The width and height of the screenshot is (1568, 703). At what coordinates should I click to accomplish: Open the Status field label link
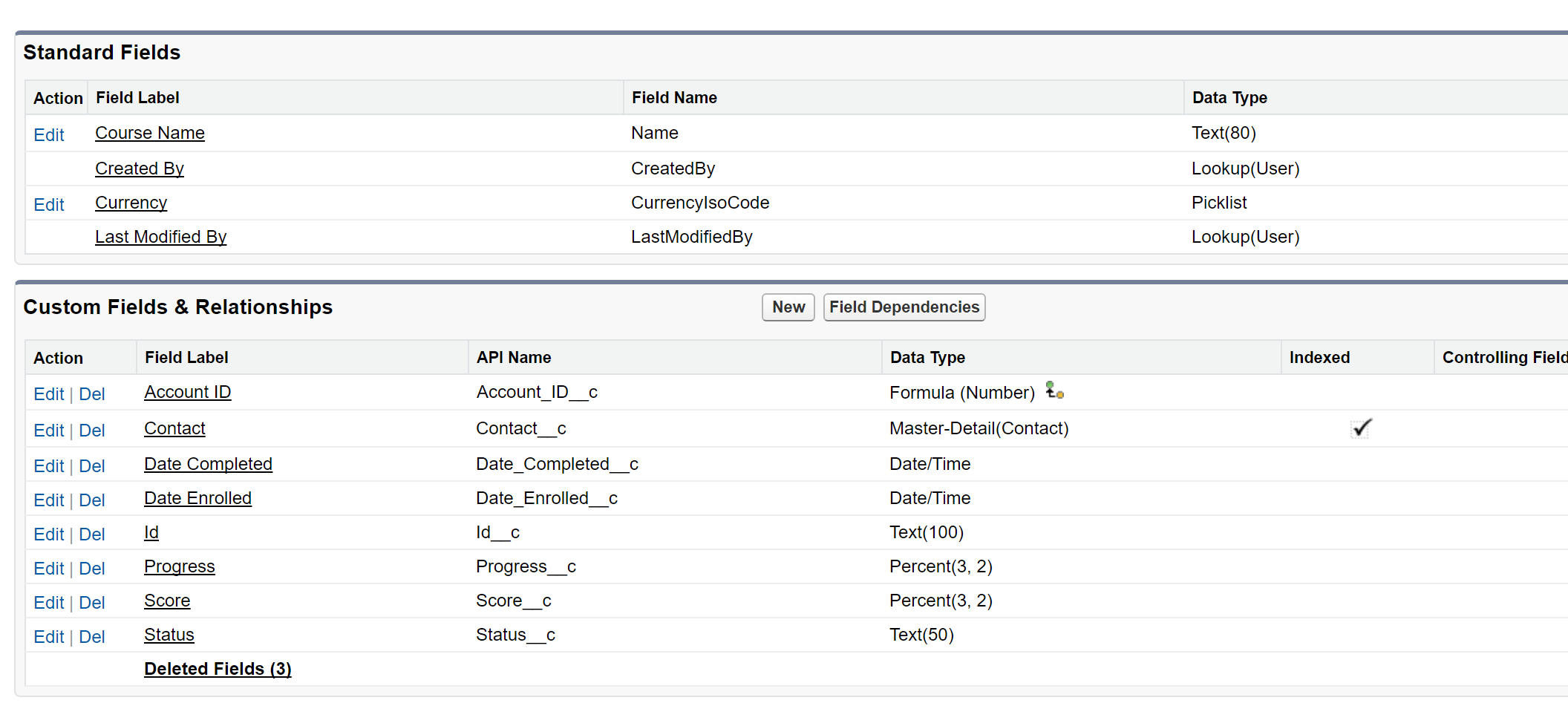point(169,635)
